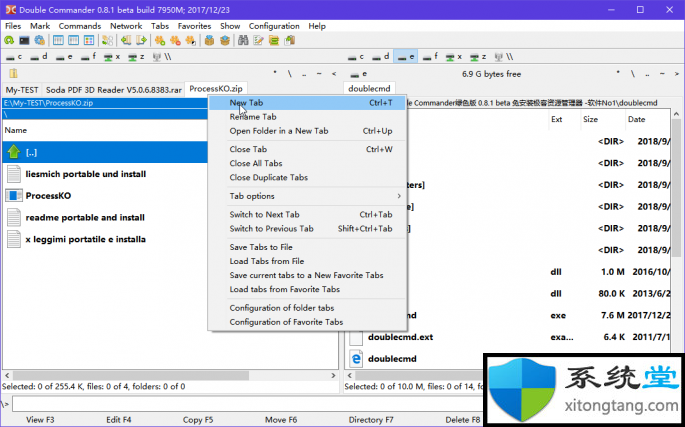Open file search with binoculars icon
685x427 pixels.
tap(243, 41)
